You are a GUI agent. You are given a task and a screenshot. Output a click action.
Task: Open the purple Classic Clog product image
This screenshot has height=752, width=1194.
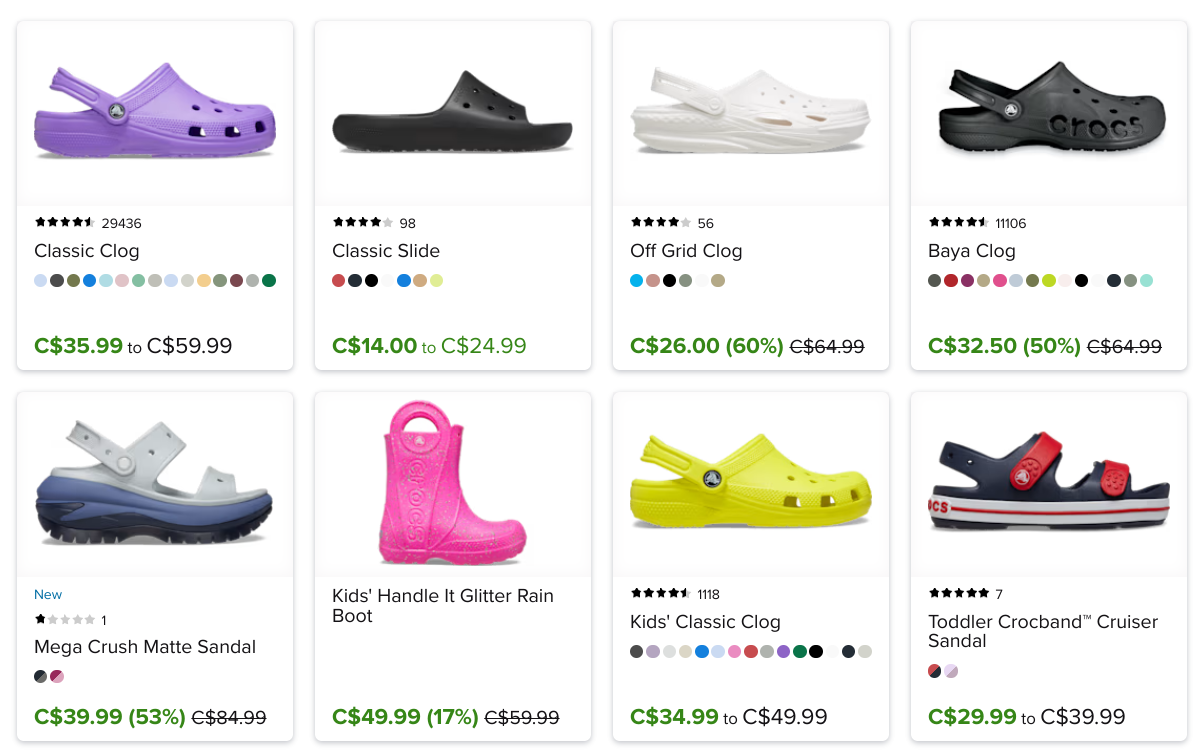click(x=155, y=112)
